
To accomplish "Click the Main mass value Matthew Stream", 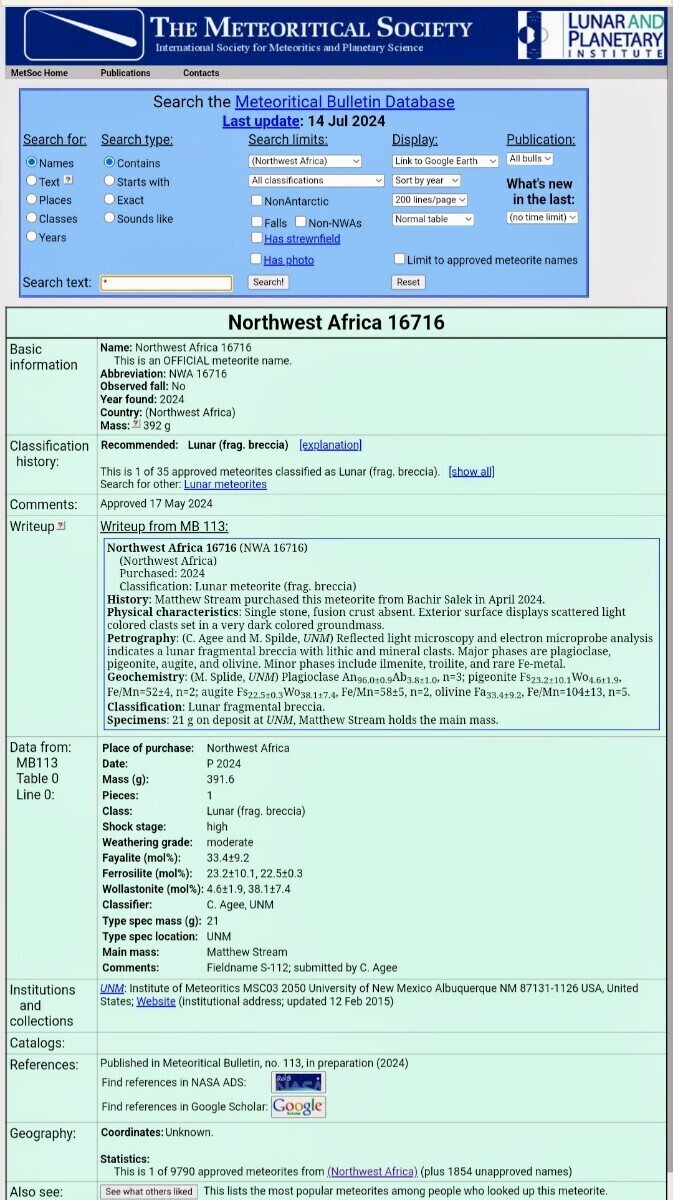I will tap(247, 952).
